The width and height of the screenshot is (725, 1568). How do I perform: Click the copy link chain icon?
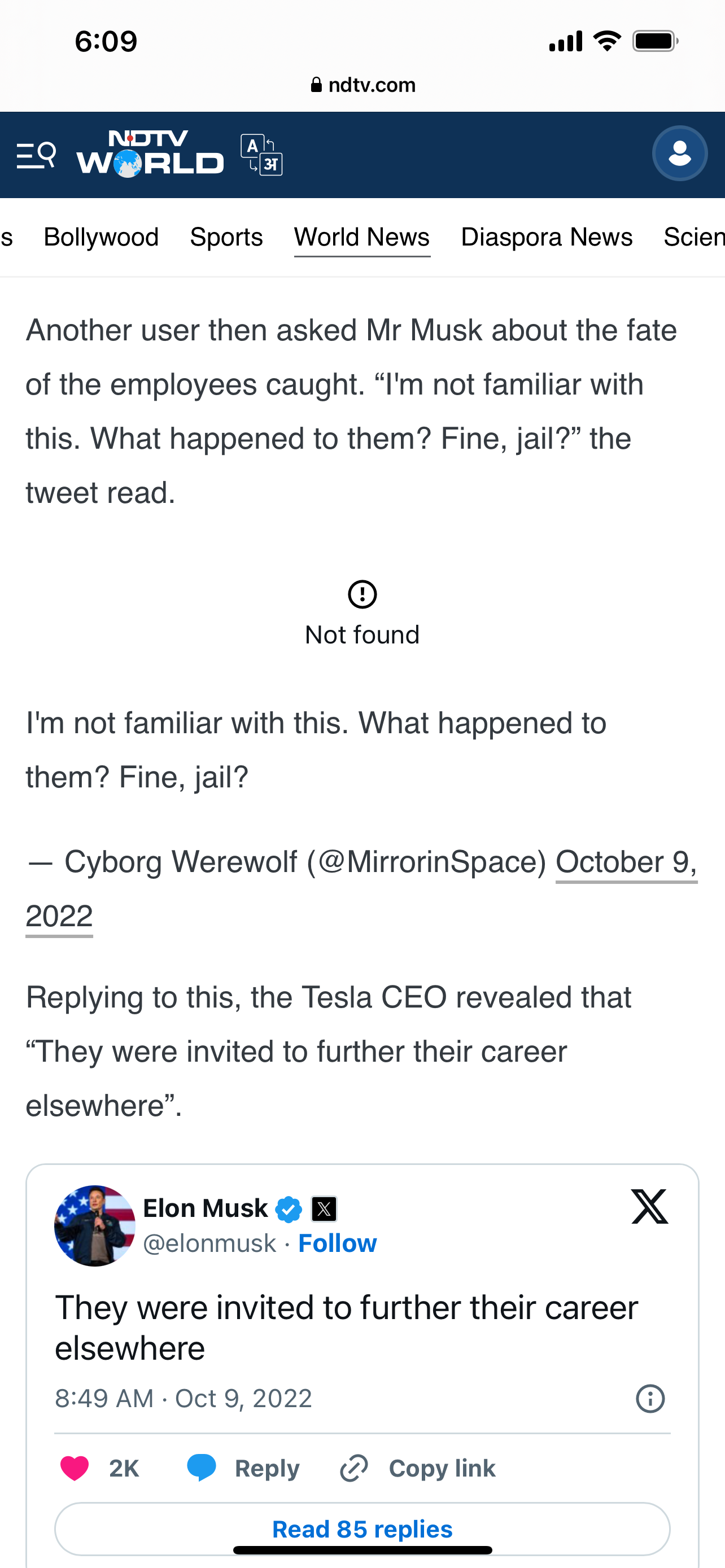(x=353, y=1468)
